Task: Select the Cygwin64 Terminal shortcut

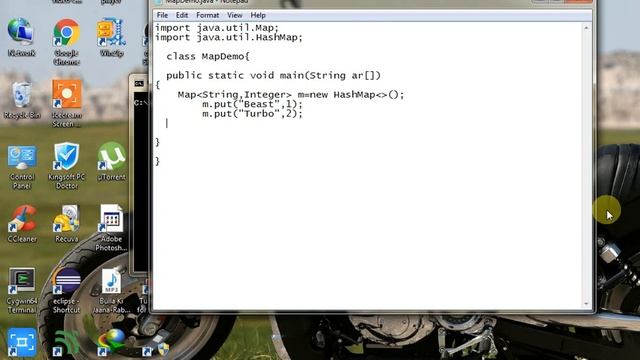Action: coord(22,291)
